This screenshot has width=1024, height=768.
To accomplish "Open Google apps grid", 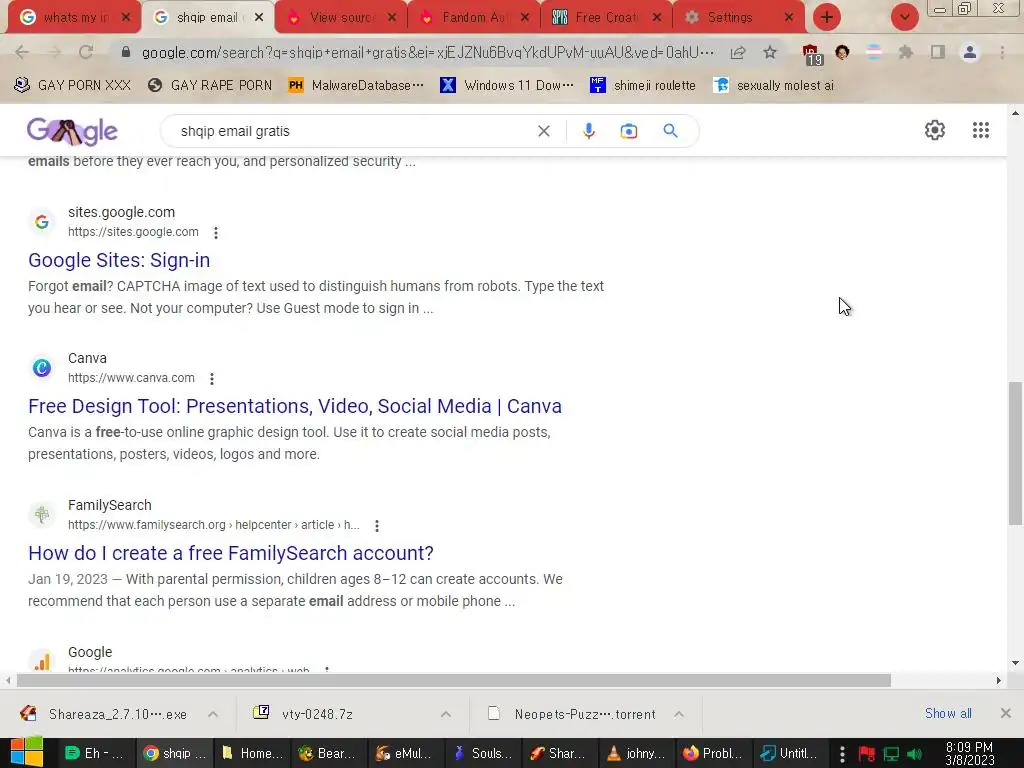I will tap(980, 130).
